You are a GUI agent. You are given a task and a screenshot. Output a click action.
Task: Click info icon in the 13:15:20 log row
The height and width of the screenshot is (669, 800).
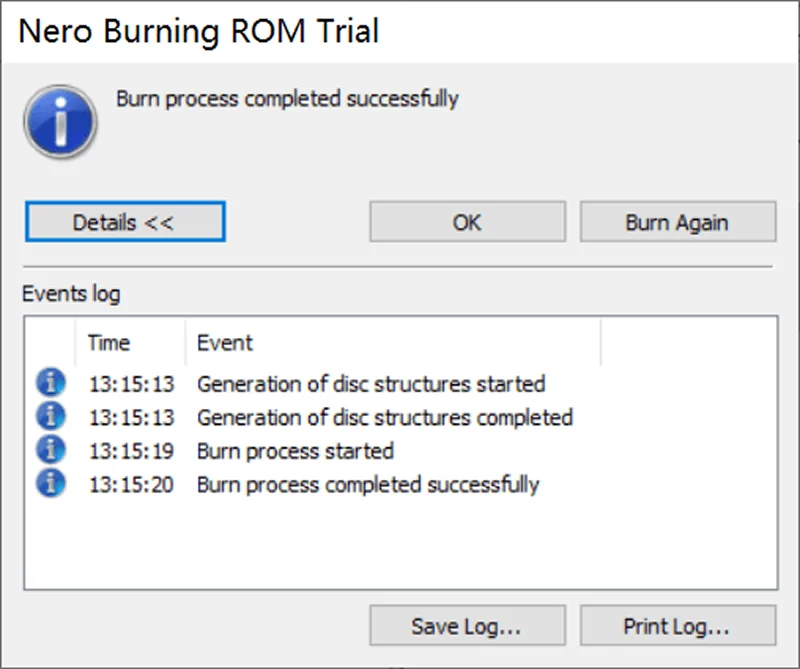[x=51, y=484]
